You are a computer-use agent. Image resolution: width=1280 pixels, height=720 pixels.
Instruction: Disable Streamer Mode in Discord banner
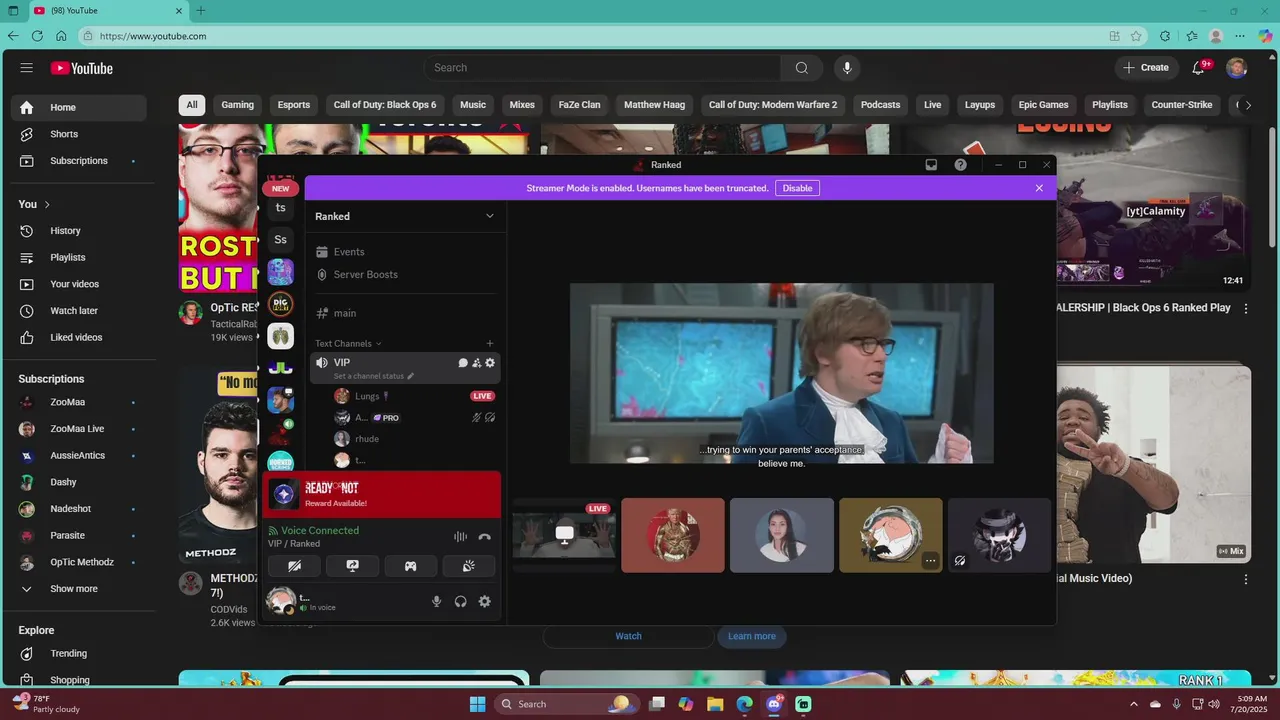pos(797,188)
